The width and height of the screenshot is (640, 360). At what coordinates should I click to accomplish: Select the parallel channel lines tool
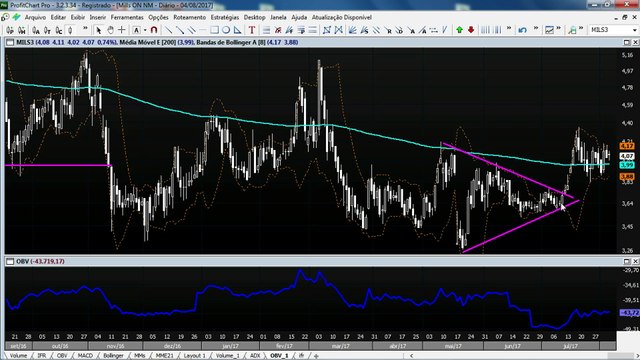click(191, 30)
